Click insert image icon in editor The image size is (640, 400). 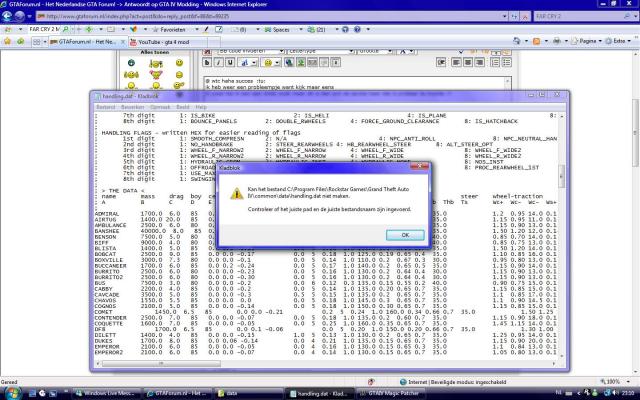point(301,62)
